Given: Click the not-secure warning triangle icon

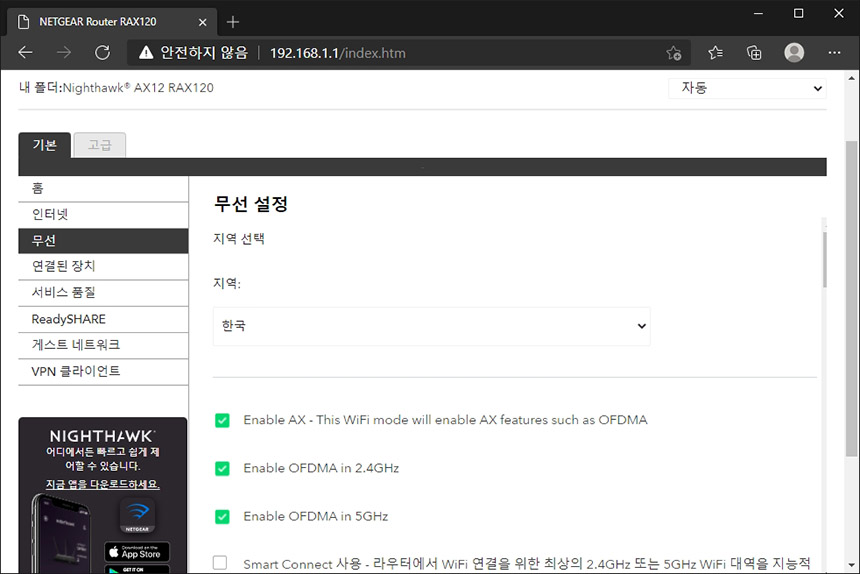Looking at the screenshot, I should point(146,53).
